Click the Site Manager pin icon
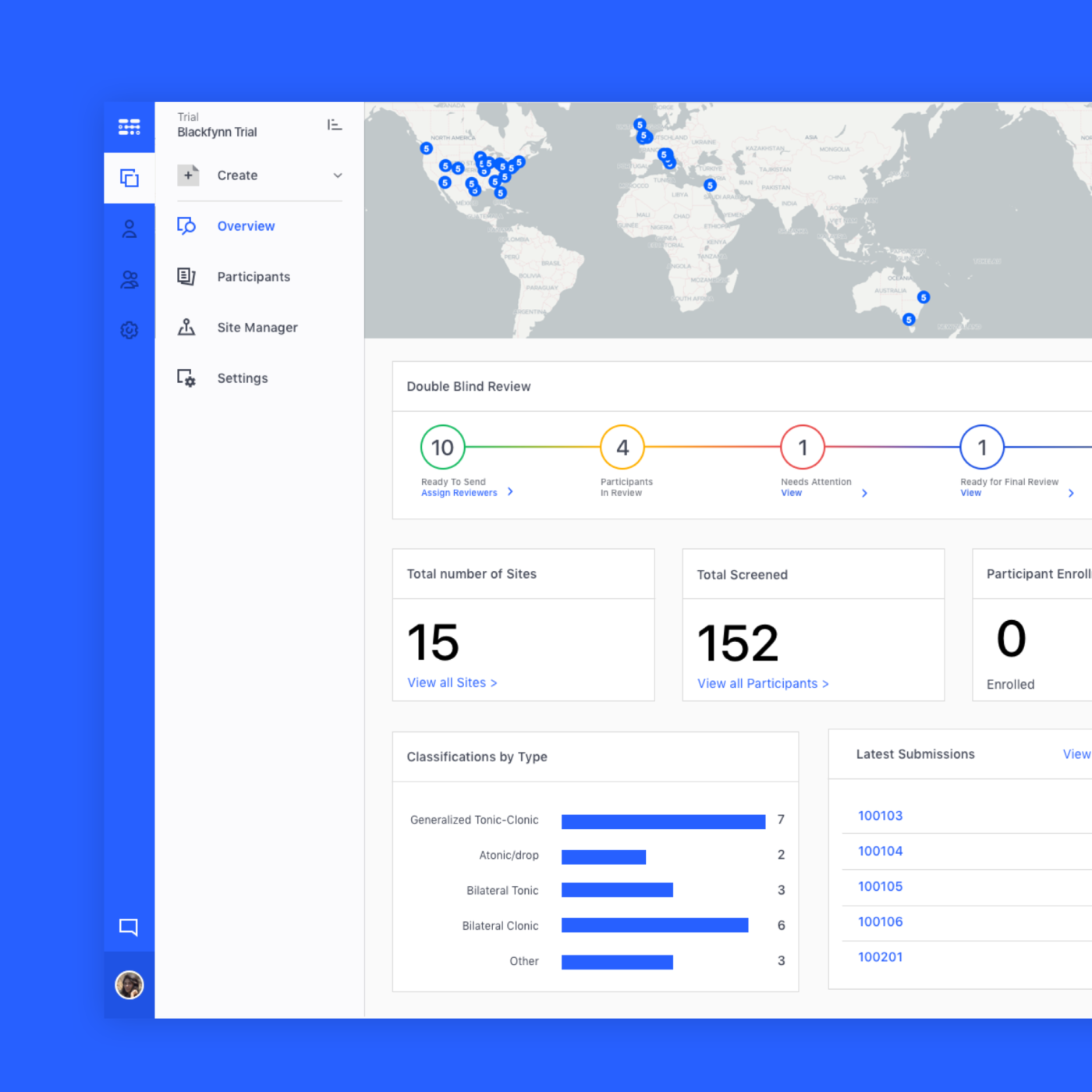The height and width of the screenshot is (1092, 1092). tap(186, 327)
